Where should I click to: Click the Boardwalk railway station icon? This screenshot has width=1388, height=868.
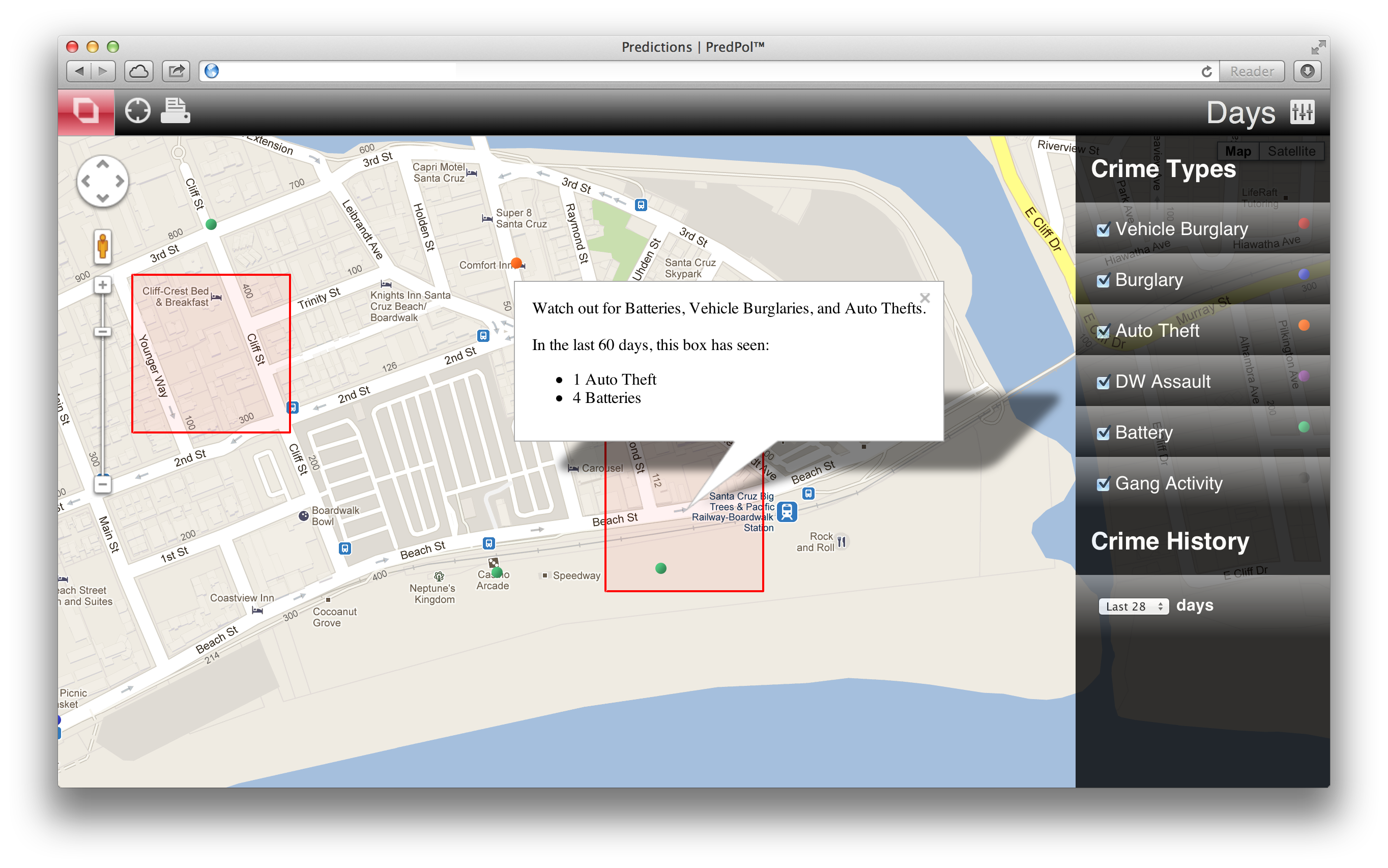(787, 511)
